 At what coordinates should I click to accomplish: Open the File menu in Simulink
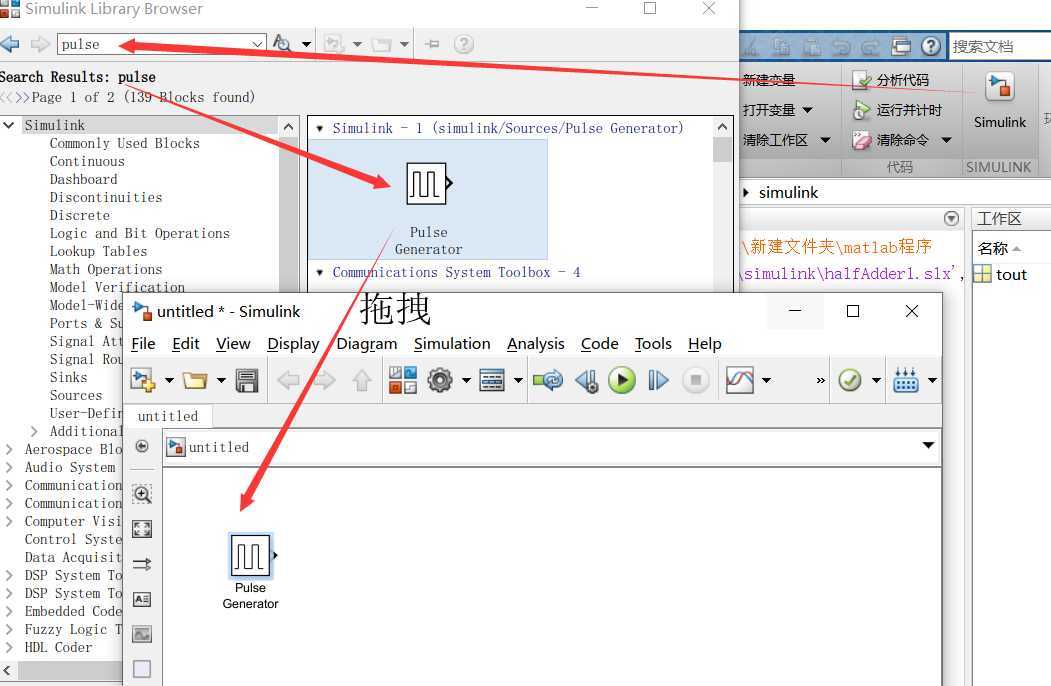pos(143,344)
